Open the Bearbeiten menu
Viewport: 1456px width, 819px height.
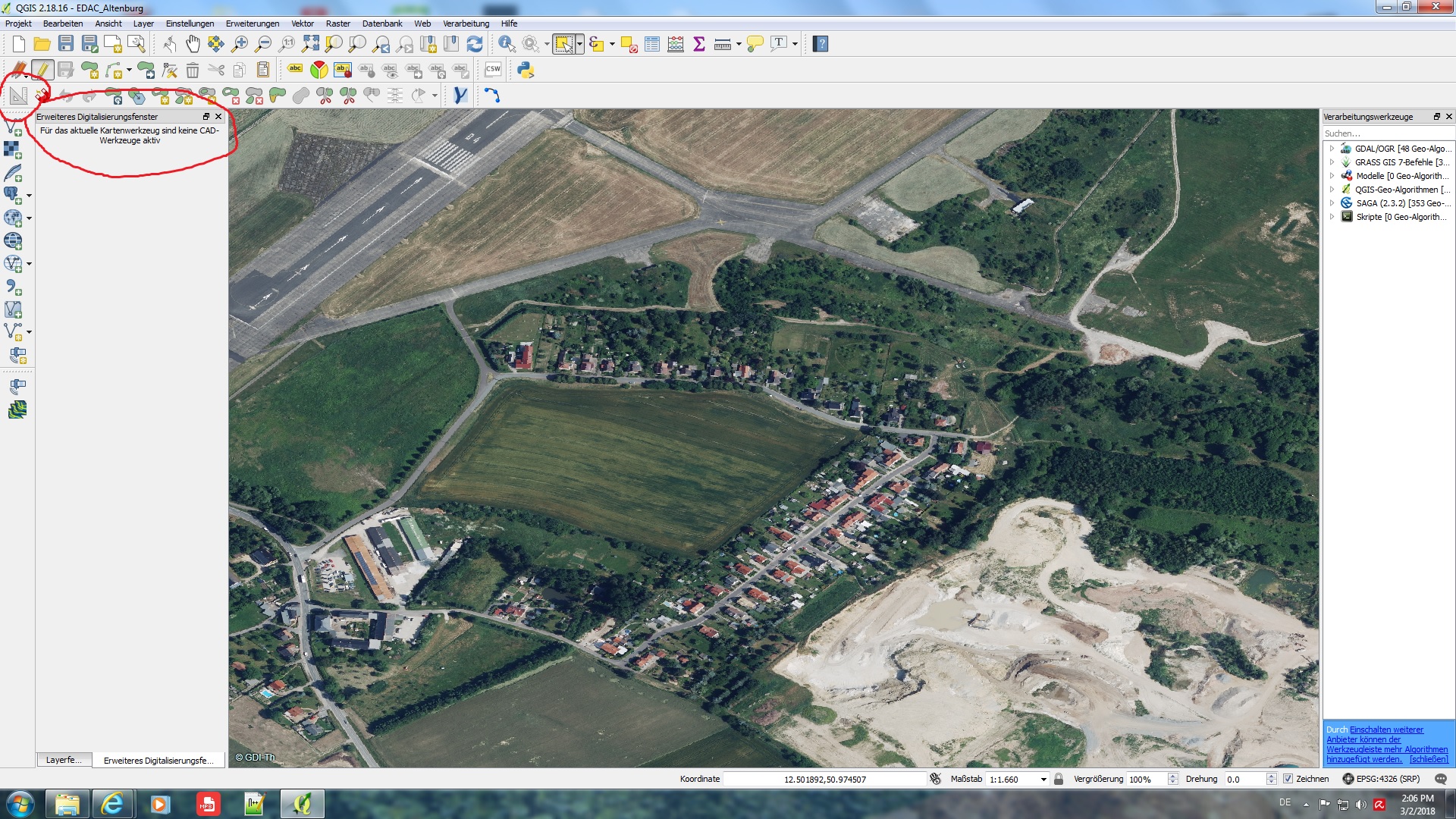pyautogui.click(x=63, y=24)
